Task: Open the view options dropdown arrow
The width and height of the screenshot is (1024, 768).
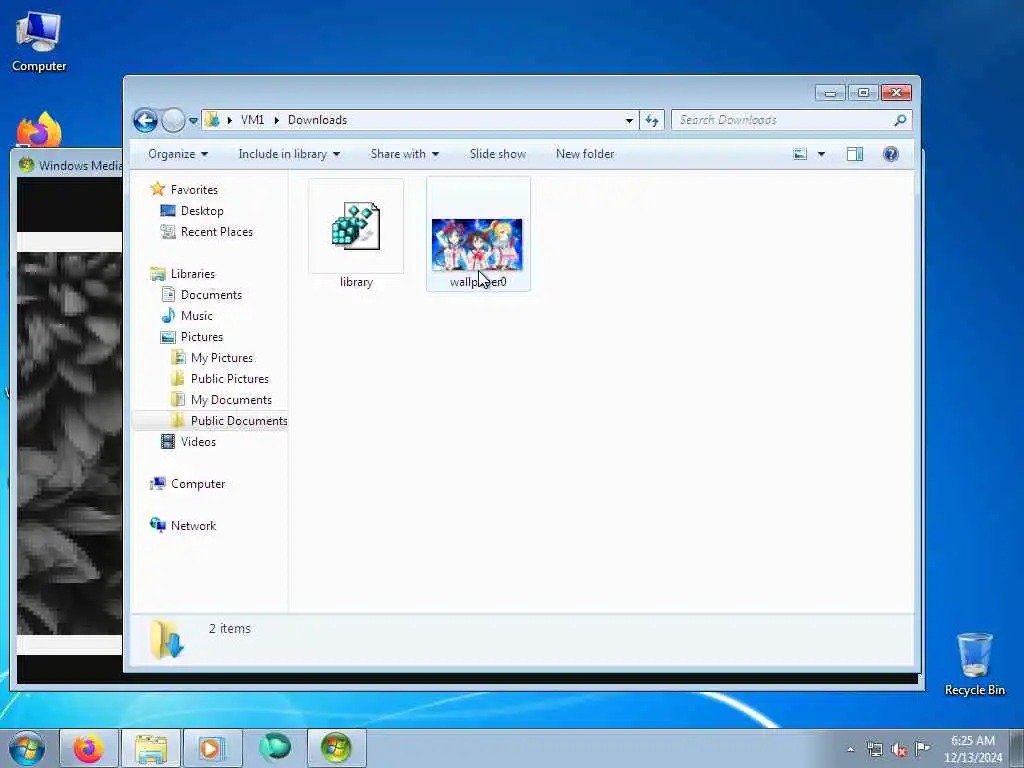Action: pyautogui.click(x=822, y=154)
